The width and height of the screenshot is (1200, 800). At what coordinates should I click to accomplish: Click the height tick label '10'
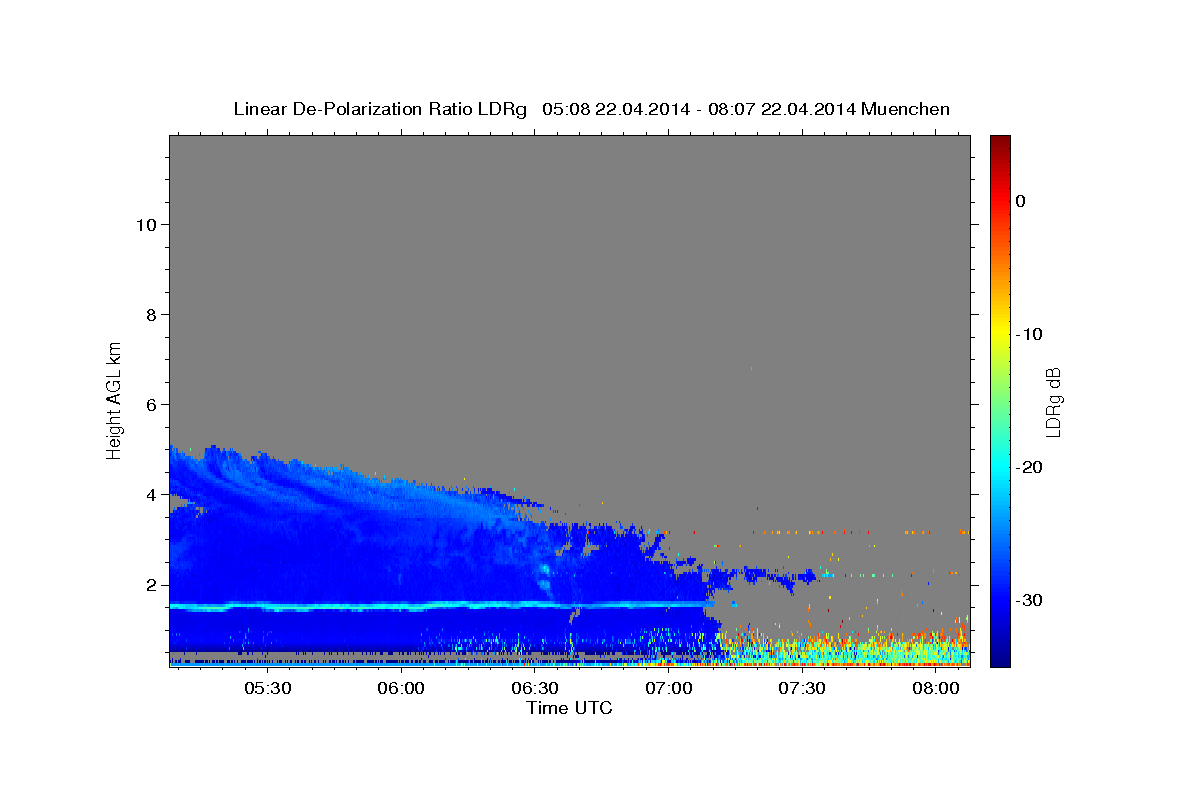(145, 224)
